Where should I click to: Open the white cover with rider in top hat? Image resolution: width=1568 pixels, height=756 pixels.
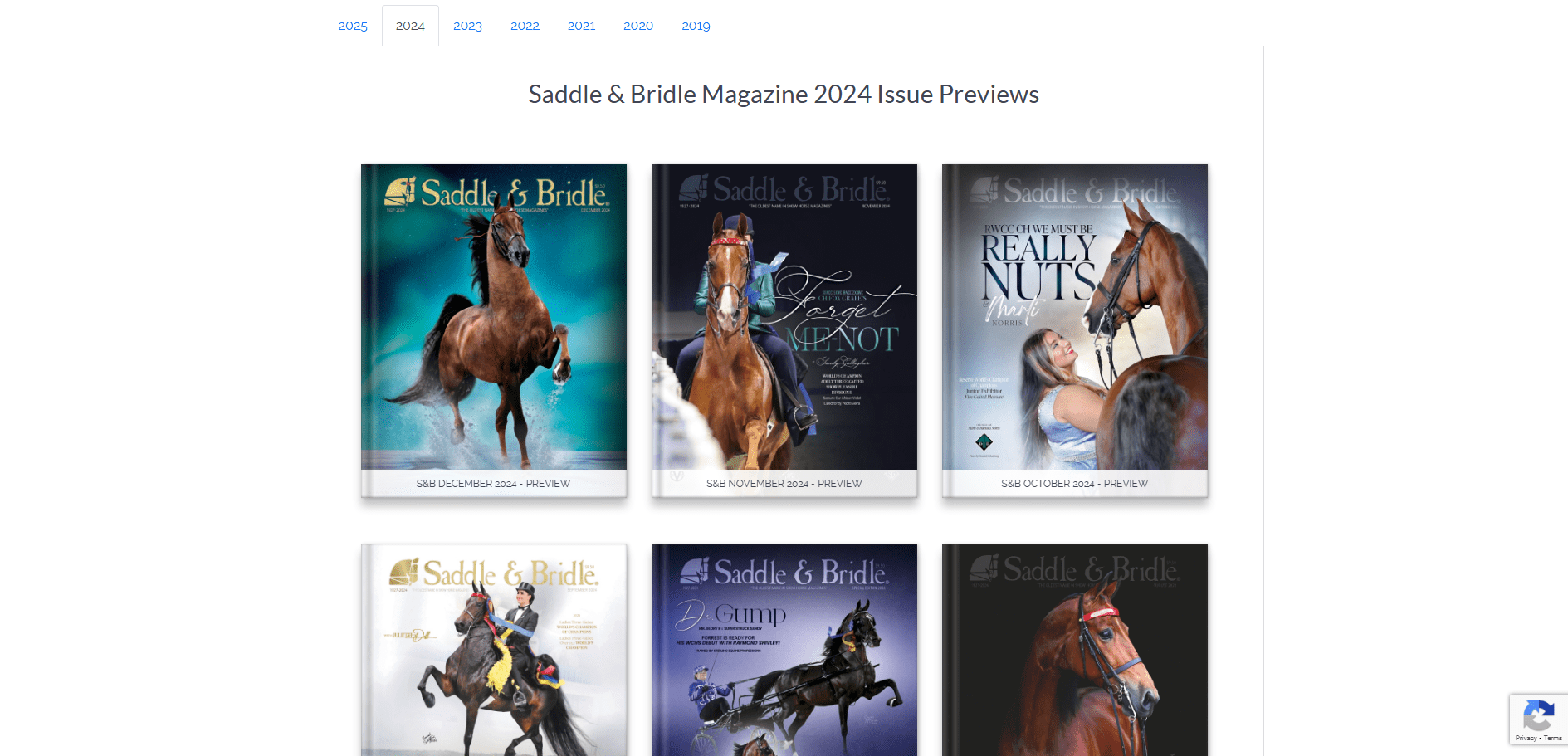coord(494,651)
